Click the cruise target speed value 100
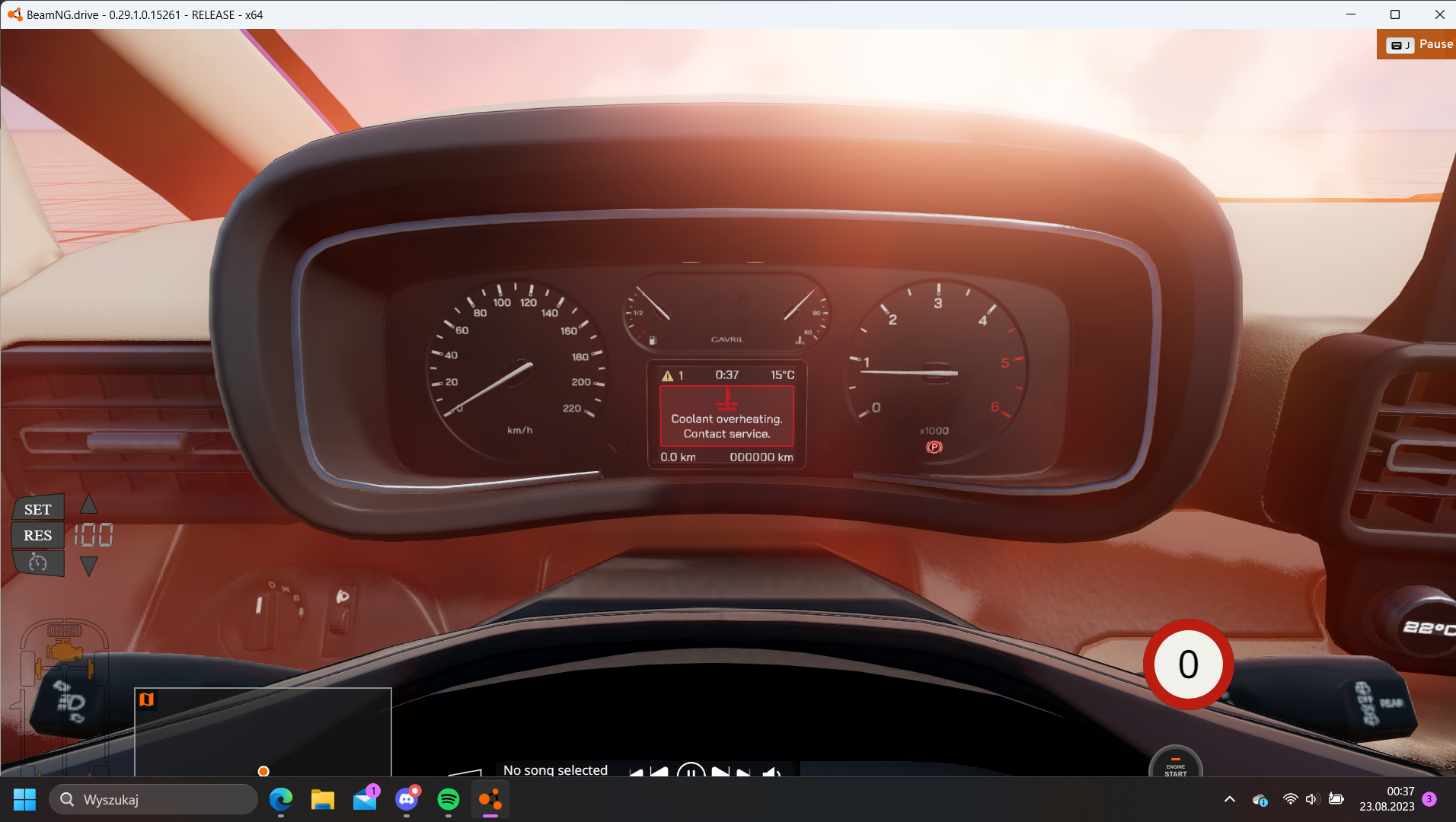The height and width of the screenshot is (822, 1456). click(94, 535)
